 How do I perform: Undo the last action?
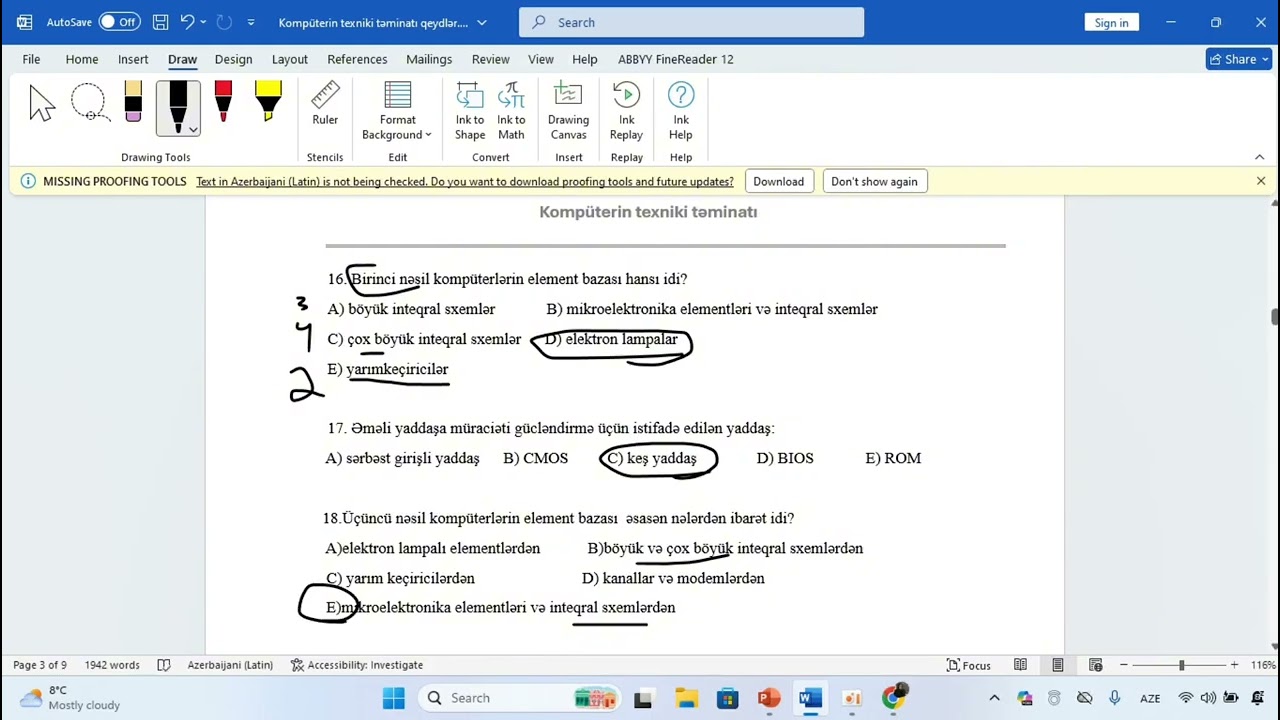tap(187, 22)
